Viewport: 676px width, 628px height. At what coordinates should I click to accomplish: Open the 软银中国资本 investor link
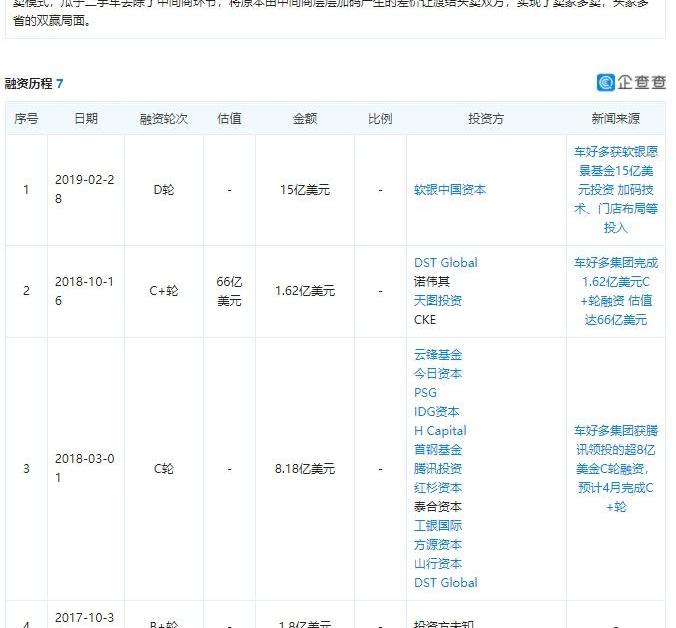tap(450, 190)
